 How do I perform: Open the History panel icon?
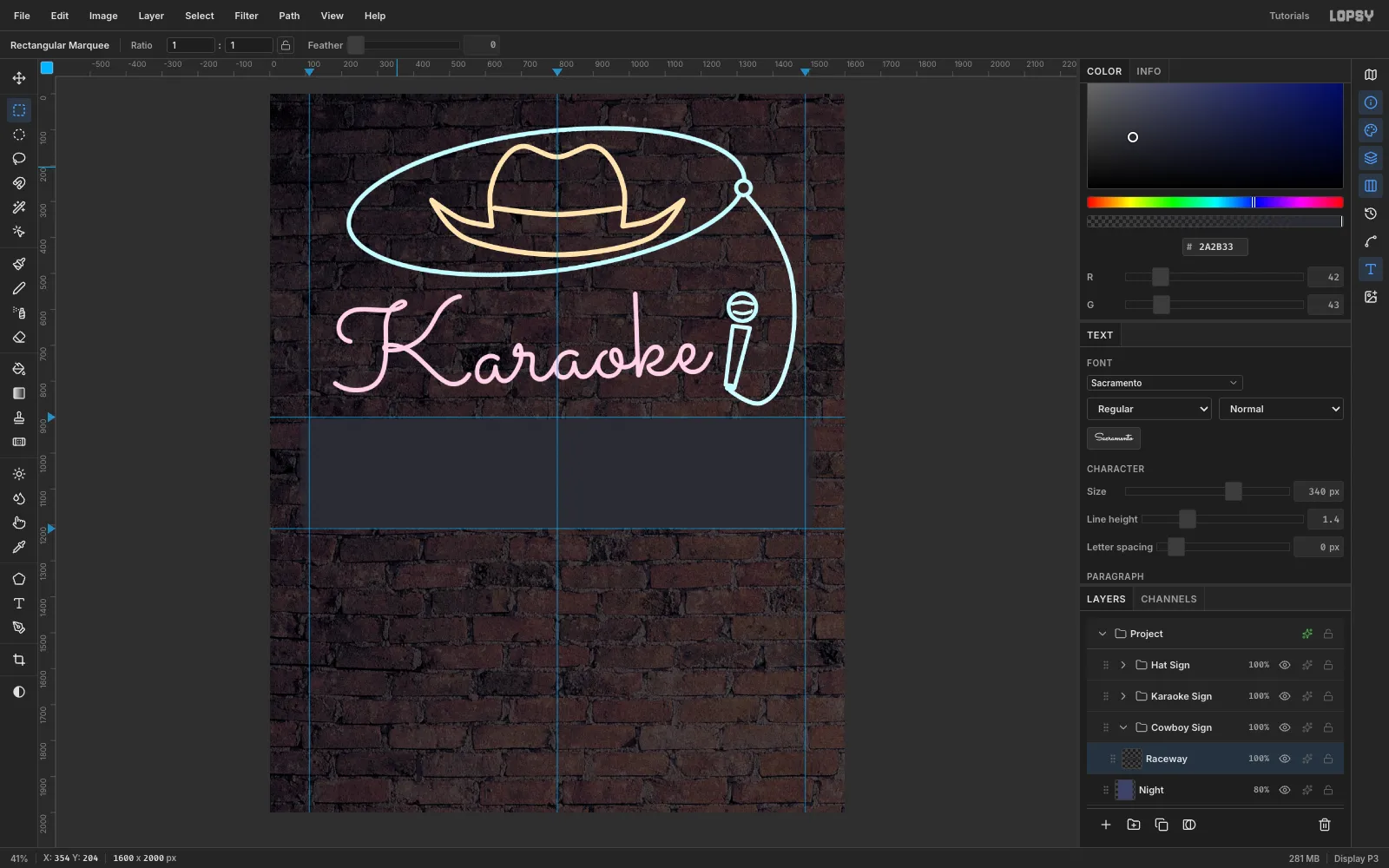point(1371,214)
